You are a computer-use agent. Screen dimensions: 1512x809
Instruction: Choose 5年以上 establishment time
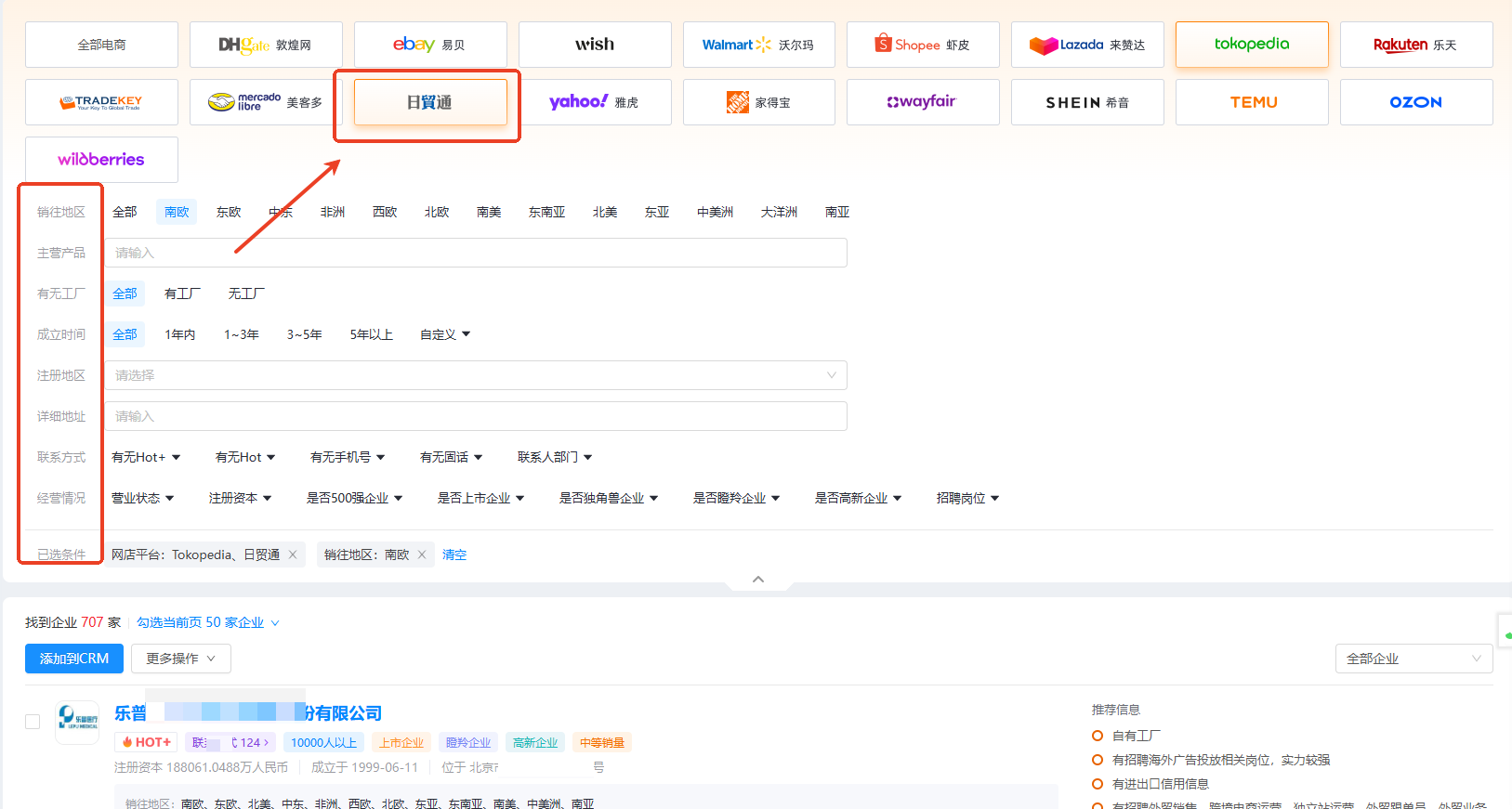(x=371, y=334)
